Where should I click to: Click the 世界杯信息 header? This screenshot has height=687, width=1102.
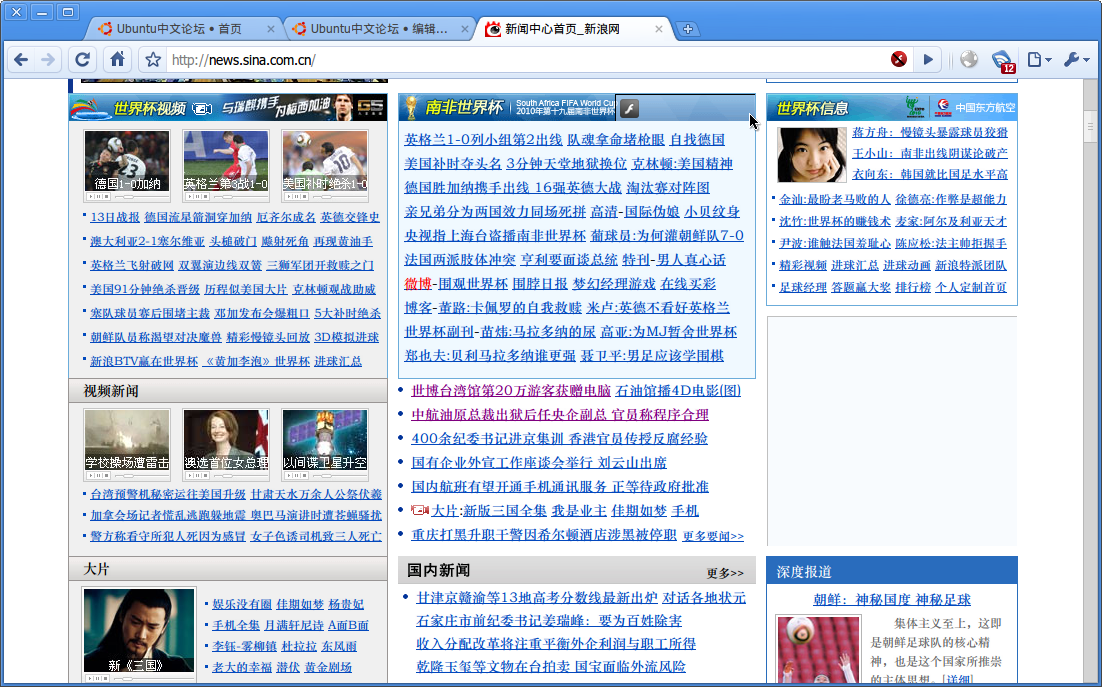pos(812,108)
